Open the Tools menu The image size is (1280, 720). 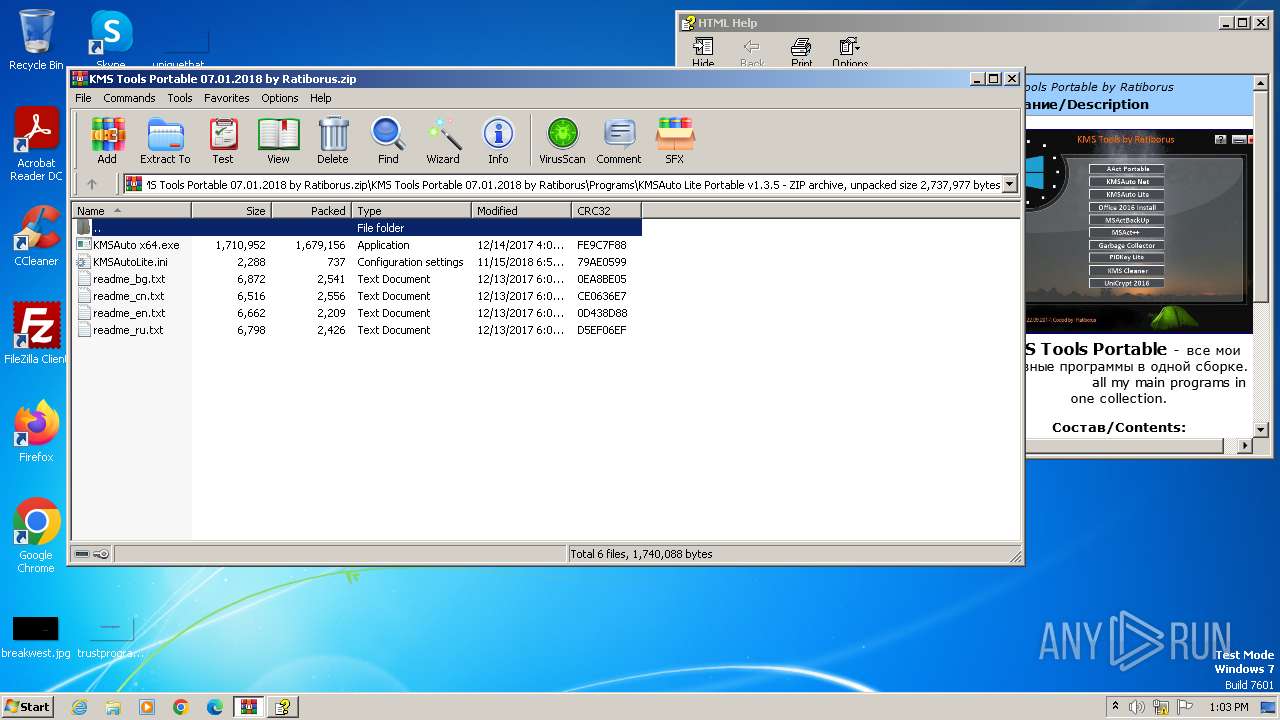click(180, 98)
